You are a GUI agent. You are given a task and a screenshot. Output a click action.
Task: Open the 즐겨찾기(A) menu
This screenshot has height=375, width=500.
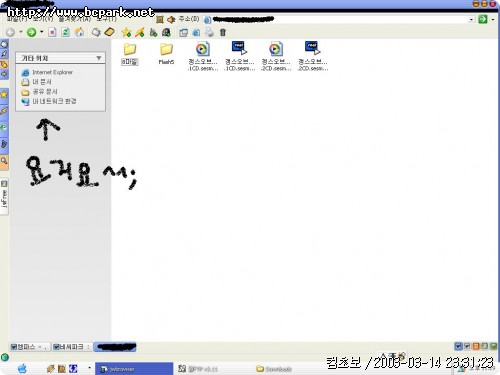75,19
